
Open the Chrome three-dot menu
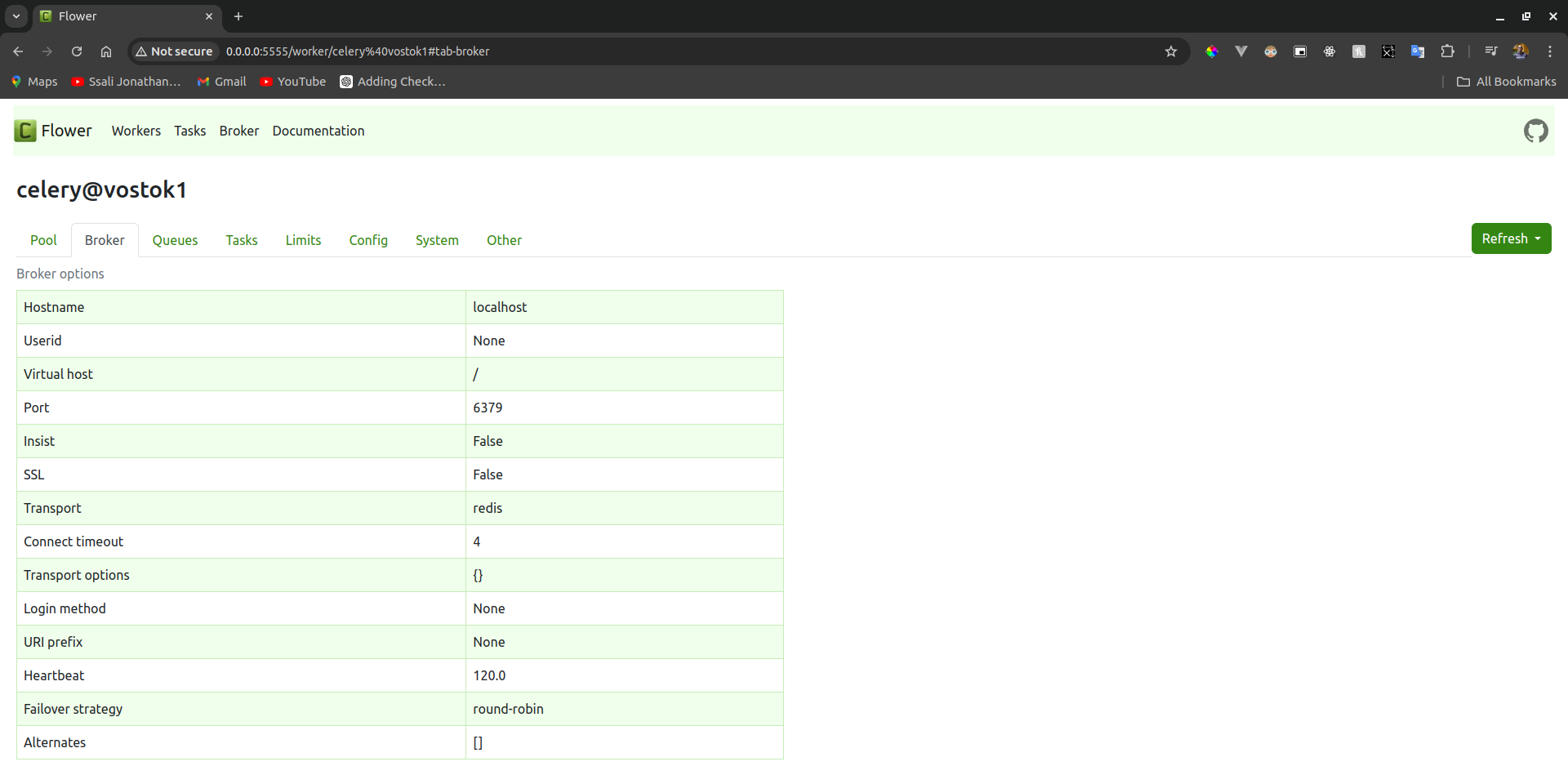[x=1549, y=51]
